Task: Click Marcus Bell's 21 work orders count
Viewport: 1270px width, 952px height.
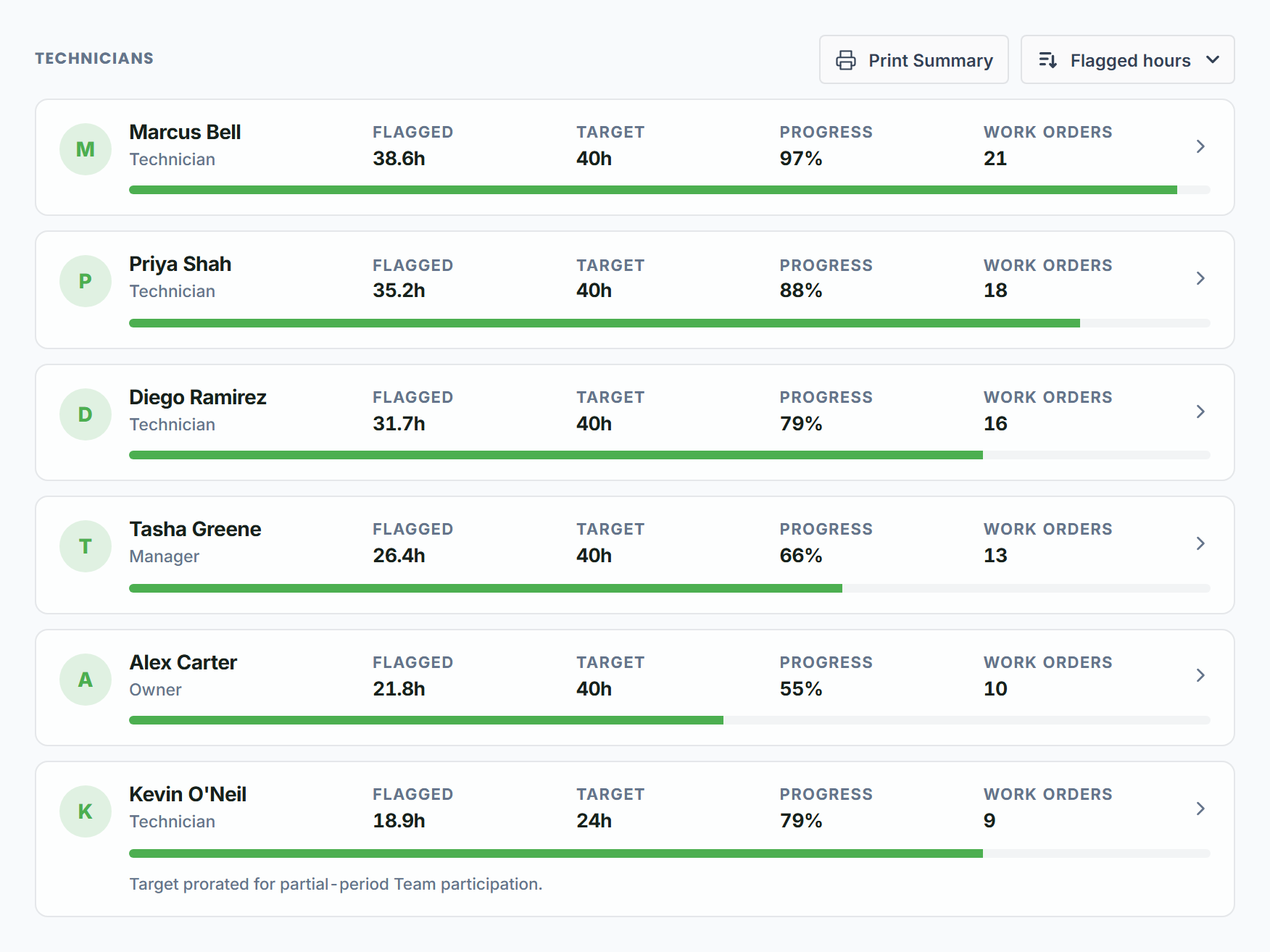Action: coord(995,159)
